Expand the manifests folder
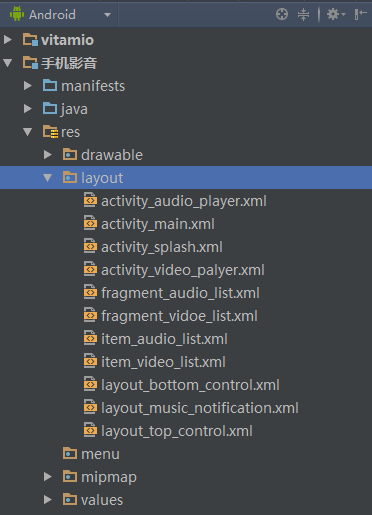This screenshot has width=372, height=515. tap(28, 86)
